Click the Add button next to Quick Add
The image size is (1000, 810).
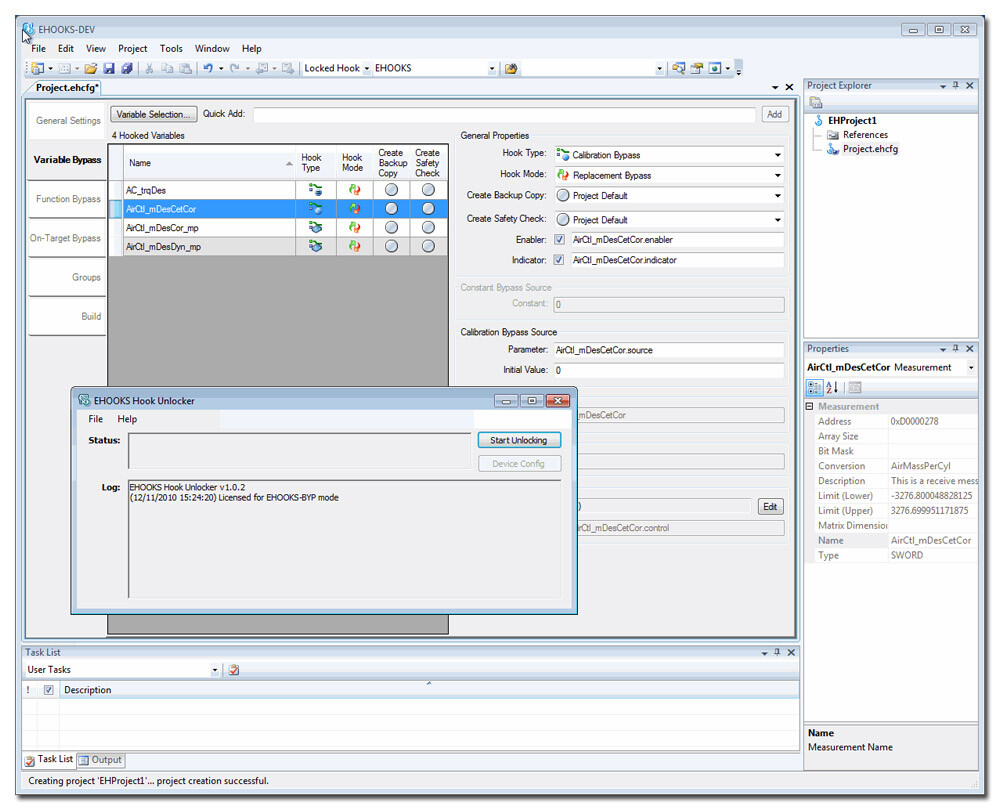(x=775, y=114)
